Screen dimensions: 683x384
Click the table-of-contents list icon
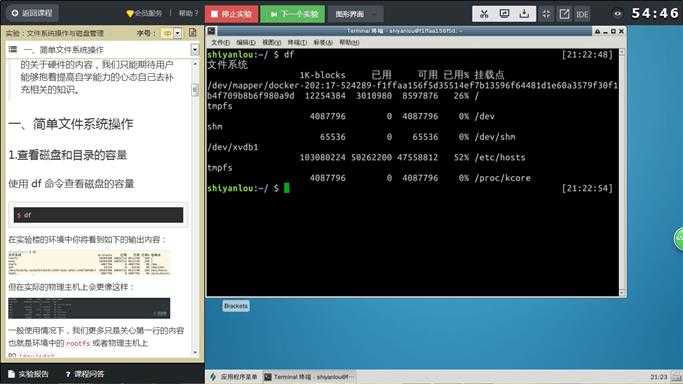pyautogui.click(x=13, y=49)
